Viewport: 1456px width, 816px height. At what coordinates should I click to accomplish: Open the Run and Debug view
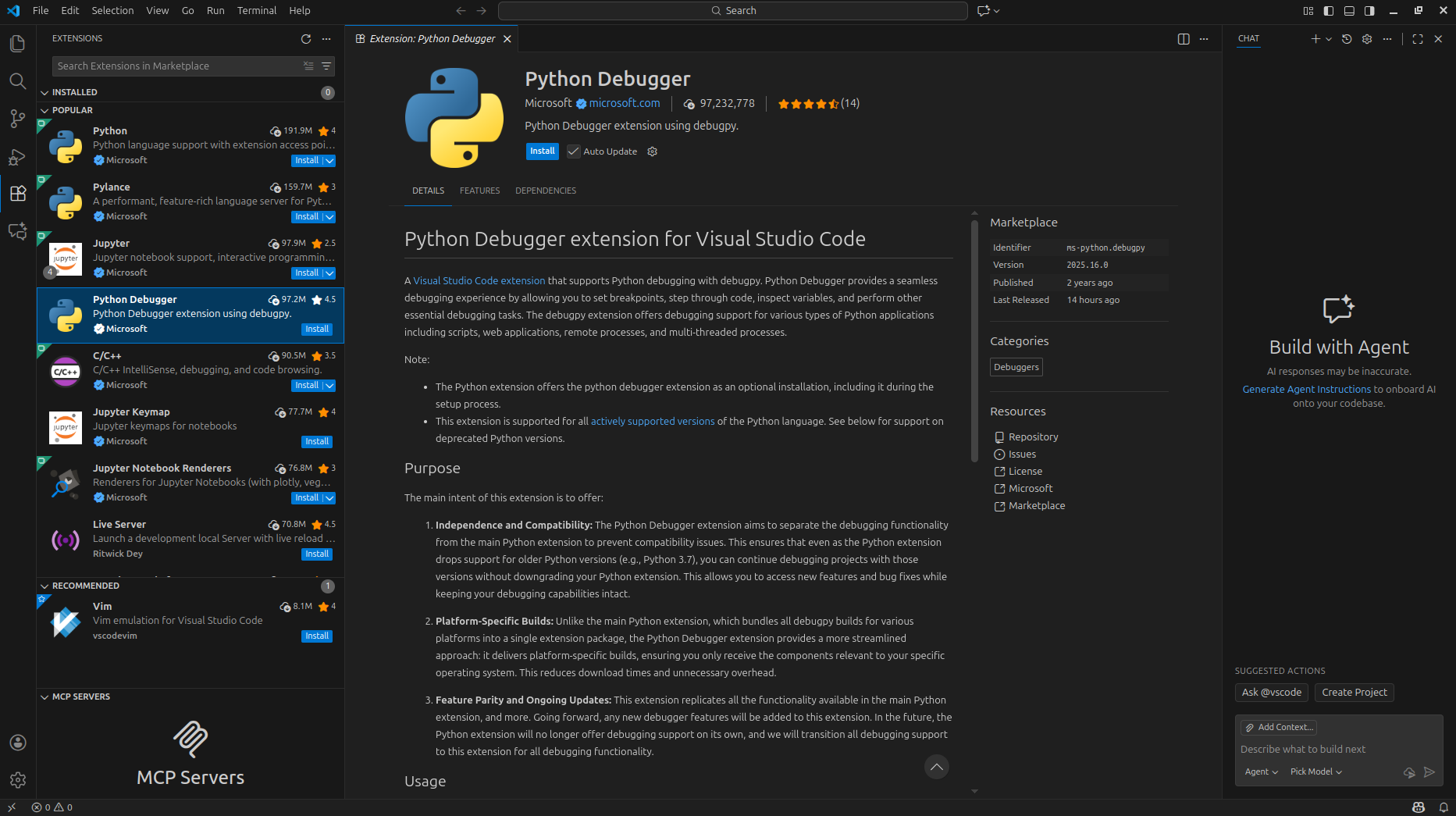tap(17, 157)
